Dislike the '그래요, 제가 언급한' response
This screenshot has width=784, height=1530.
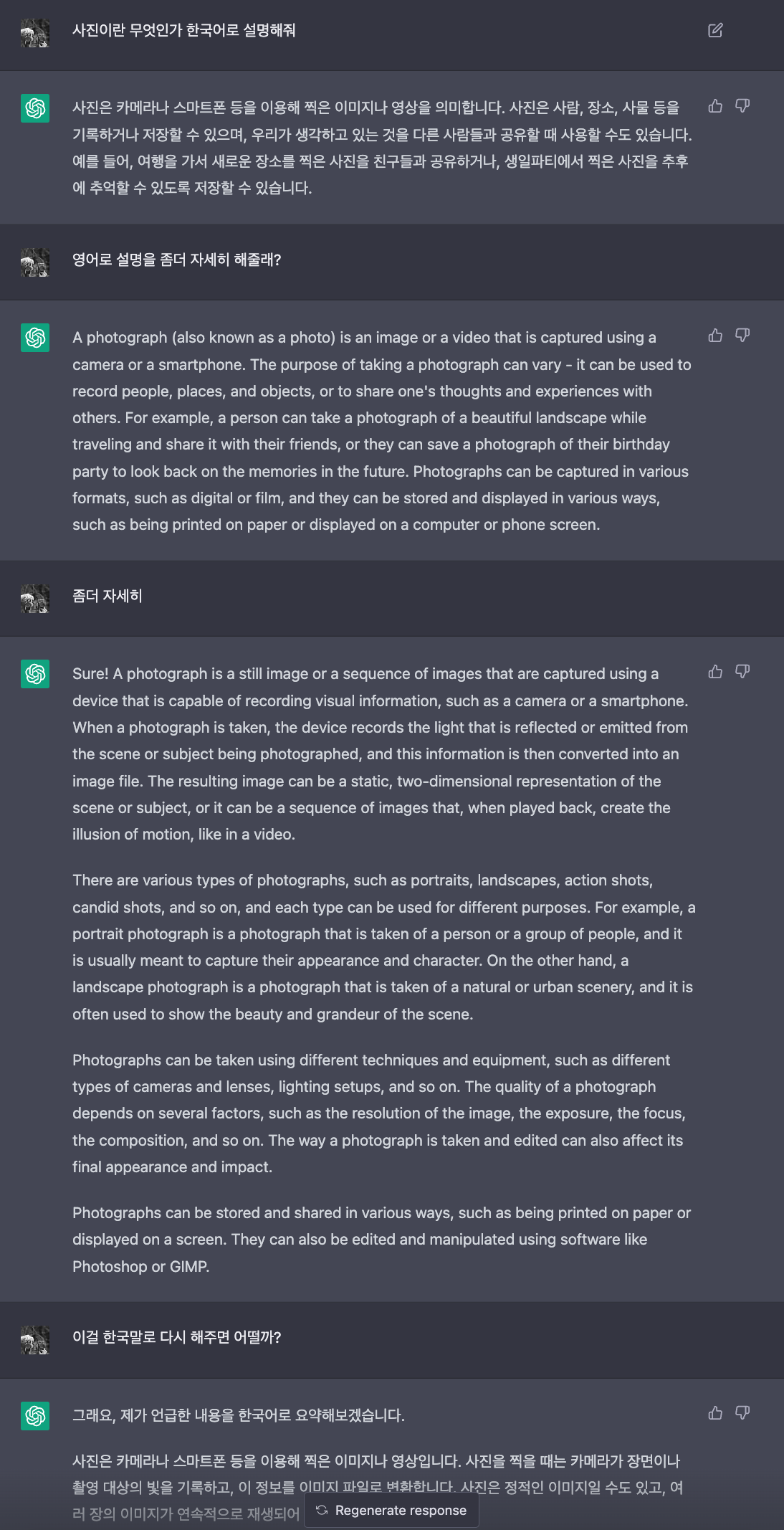click(x=742, y=1413)
